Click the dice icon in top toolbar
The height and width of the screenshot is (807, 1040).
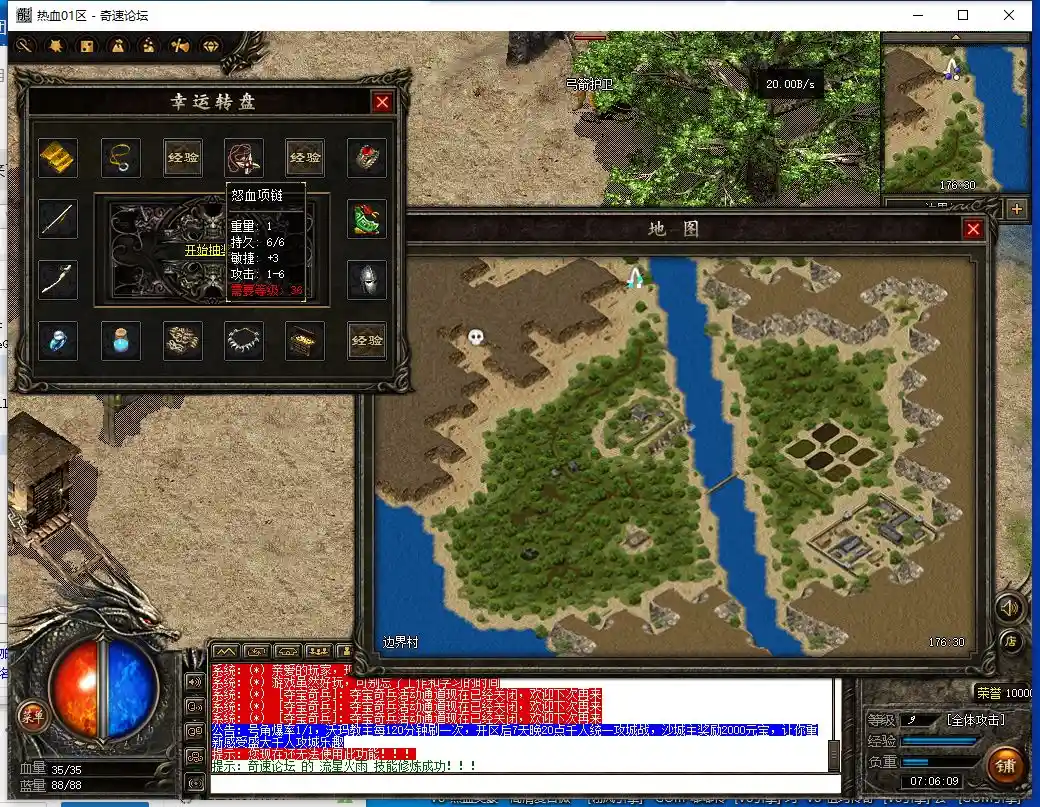[x=87, y=46]
